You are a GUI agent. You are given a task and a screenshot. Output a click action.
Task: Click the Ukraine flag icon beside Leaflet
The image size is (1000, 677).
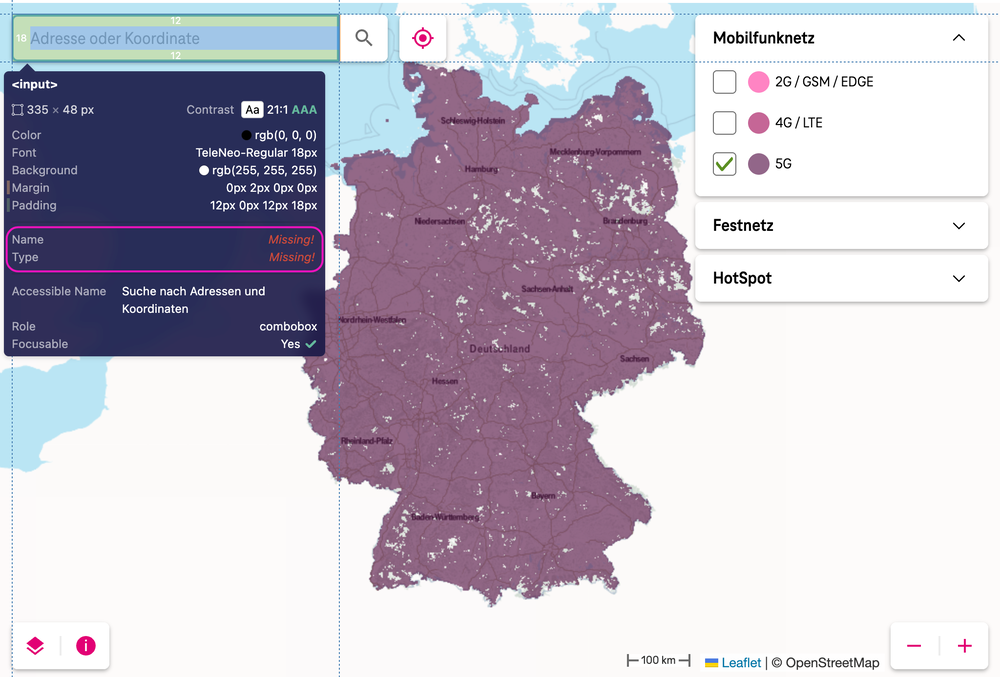click(711, 662)
